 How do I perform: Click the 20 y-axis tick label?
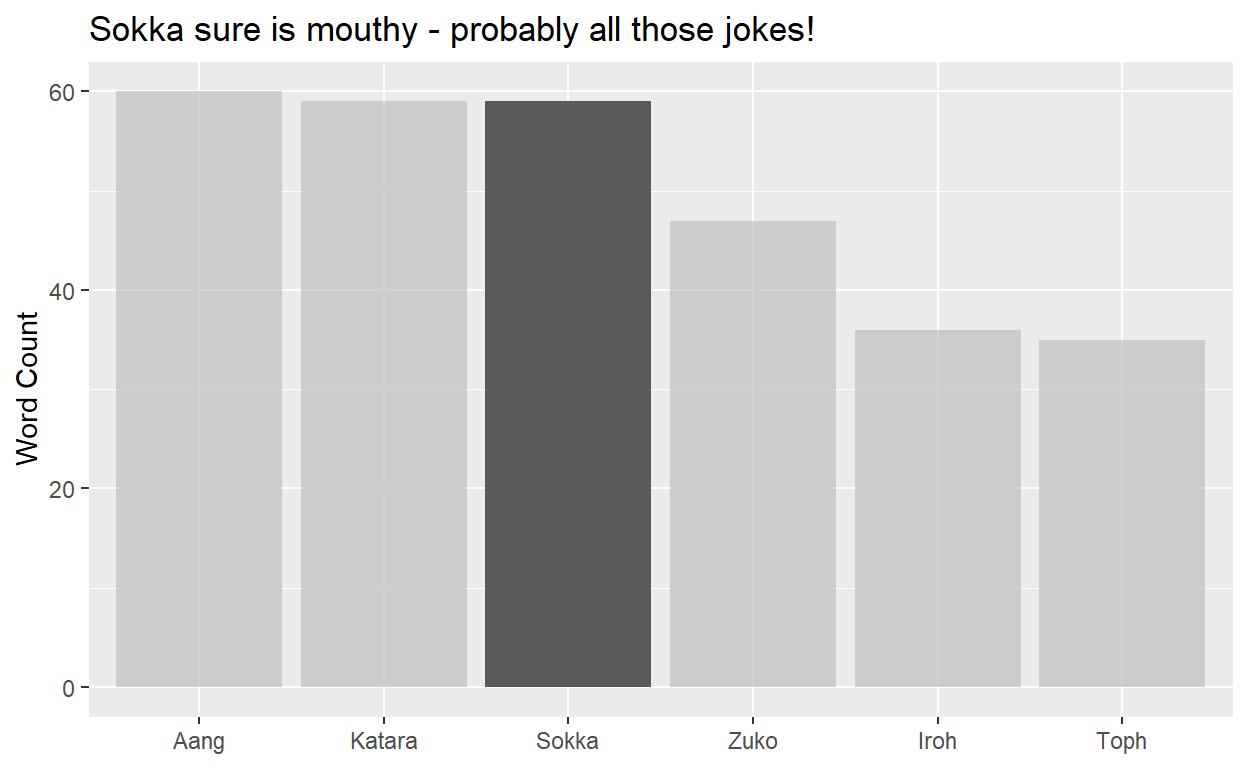tap(64, 489)
